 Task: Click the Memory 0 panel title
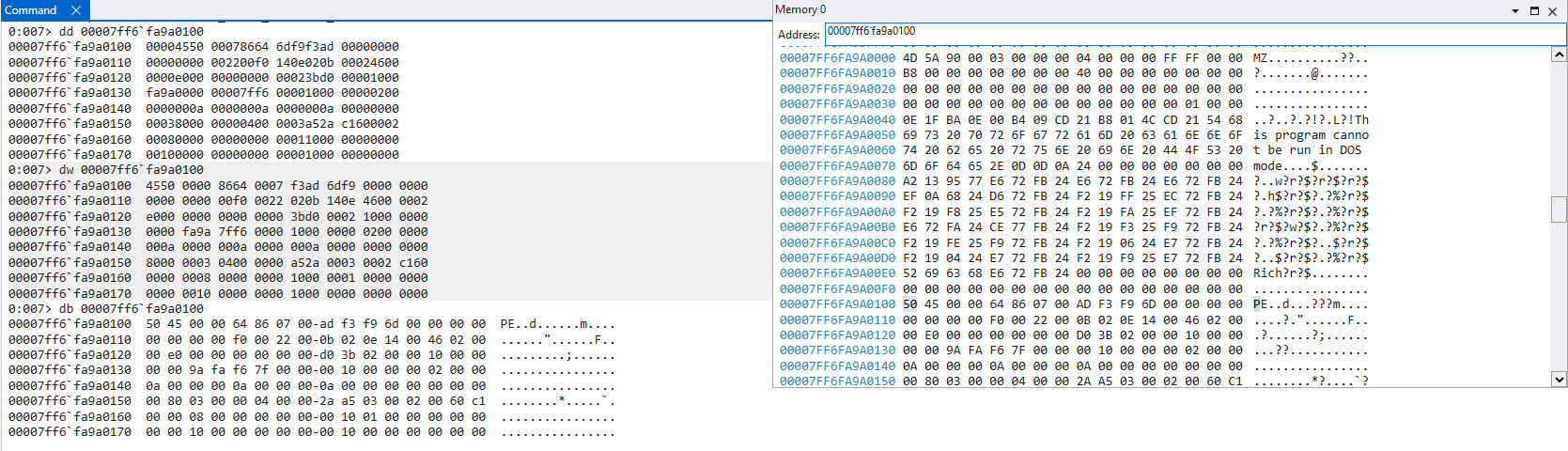[800, 9]
